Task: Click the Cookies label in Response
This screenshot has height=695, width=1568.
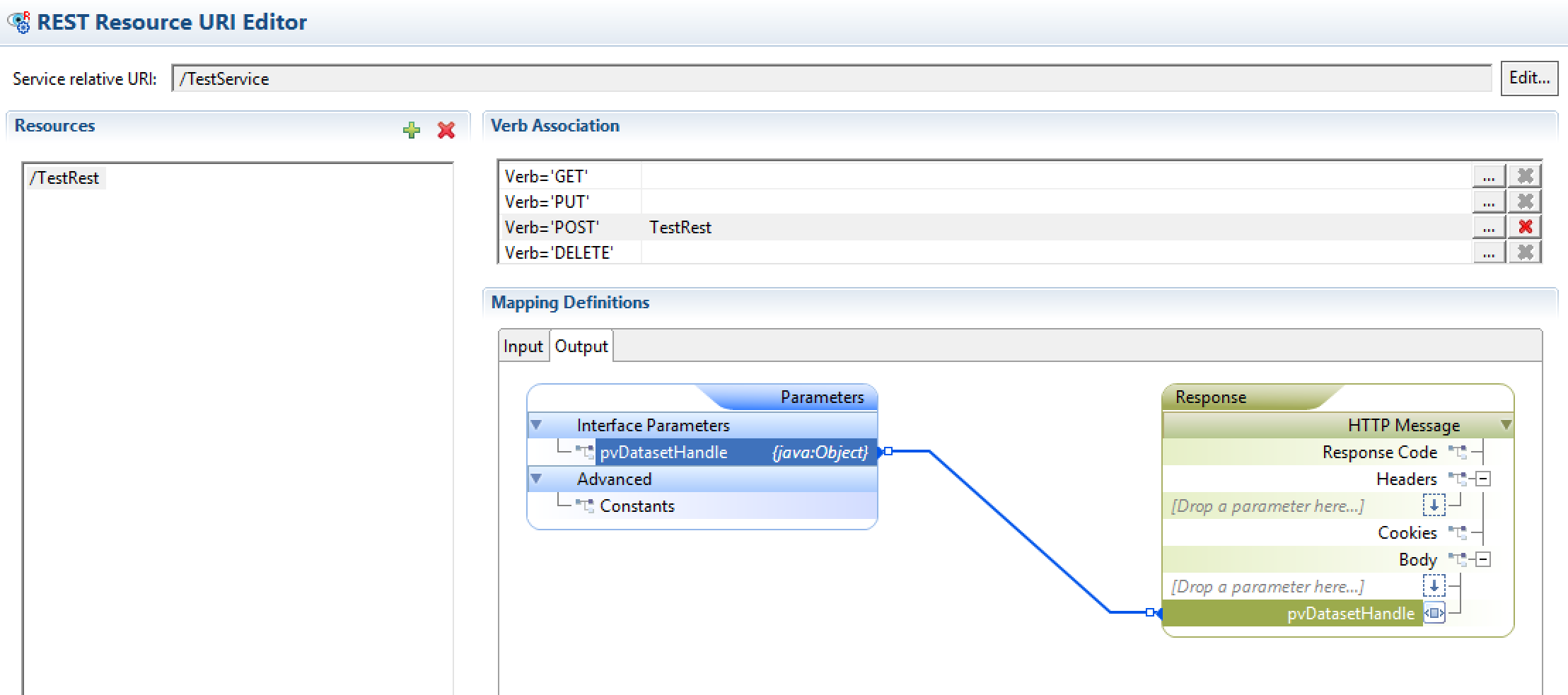Action: tap(1407, 532)
